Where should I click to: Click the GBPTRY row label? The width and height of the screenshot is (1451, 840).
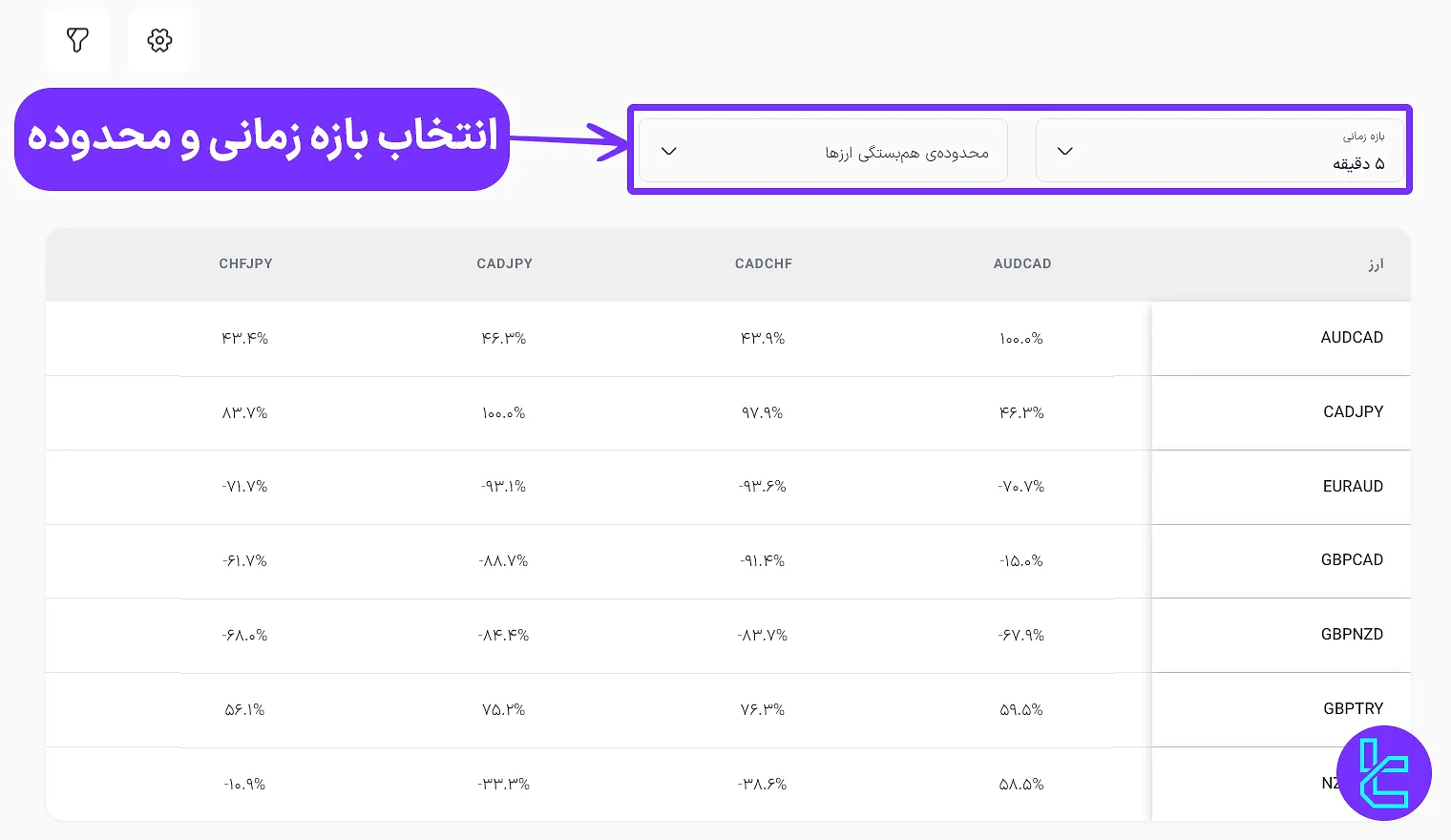[x=1353, y=708]
